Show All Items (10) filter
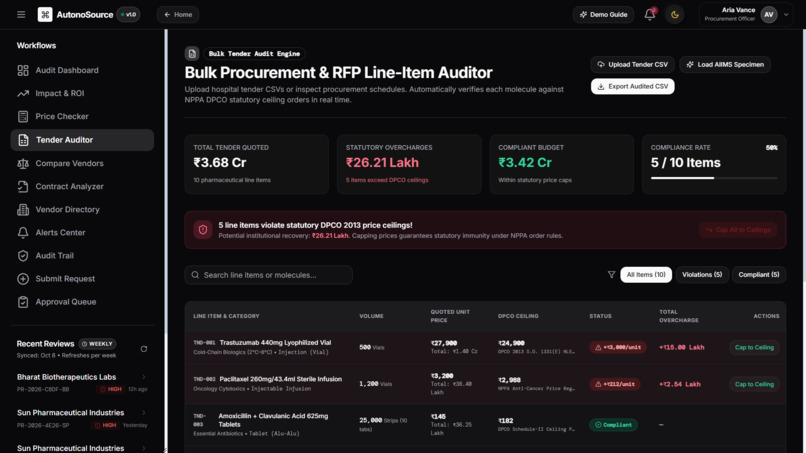806x453 pixels. [646, 275]
